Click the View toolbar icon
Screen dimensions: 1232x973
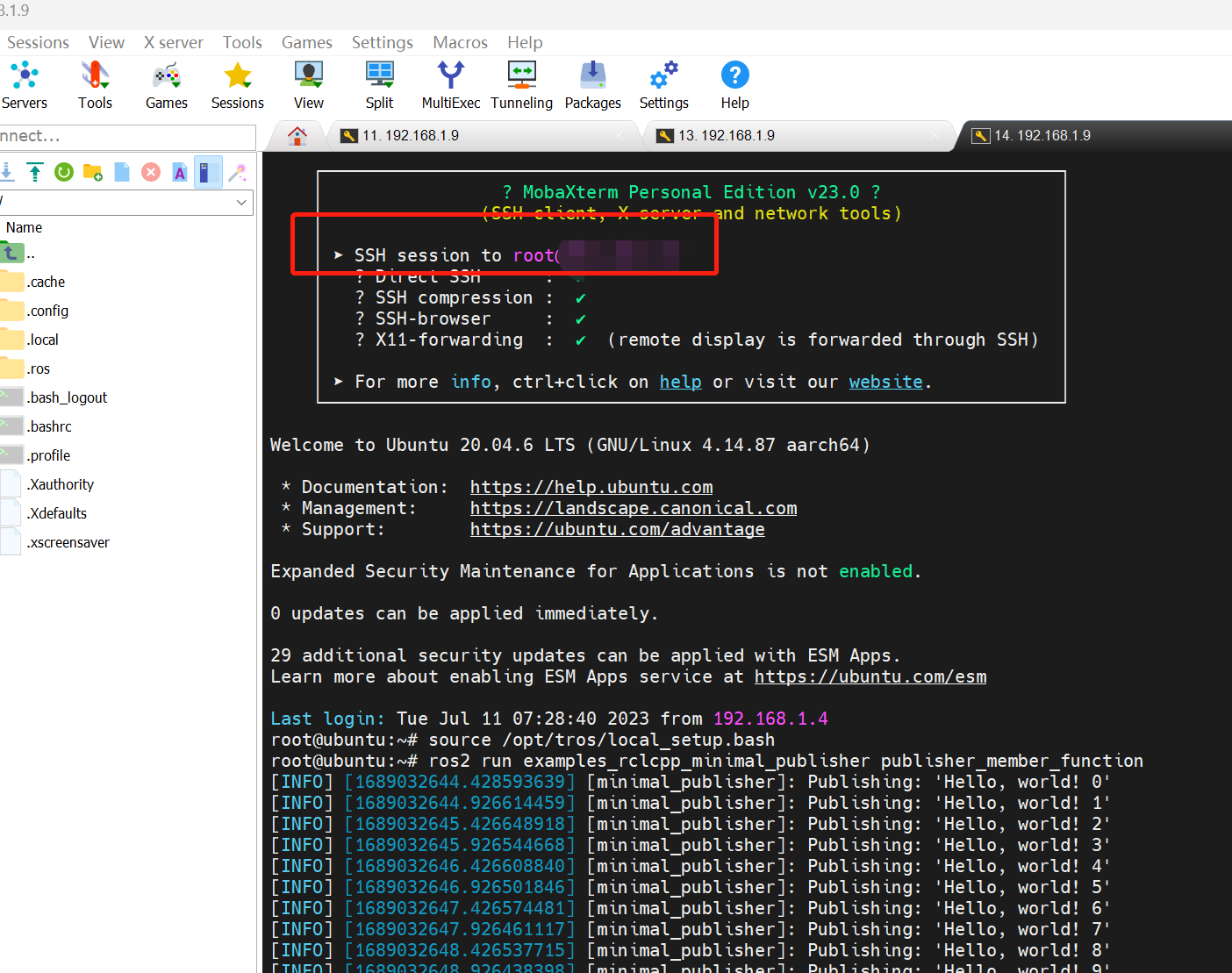pyautogui.click(x=309, y=85)
